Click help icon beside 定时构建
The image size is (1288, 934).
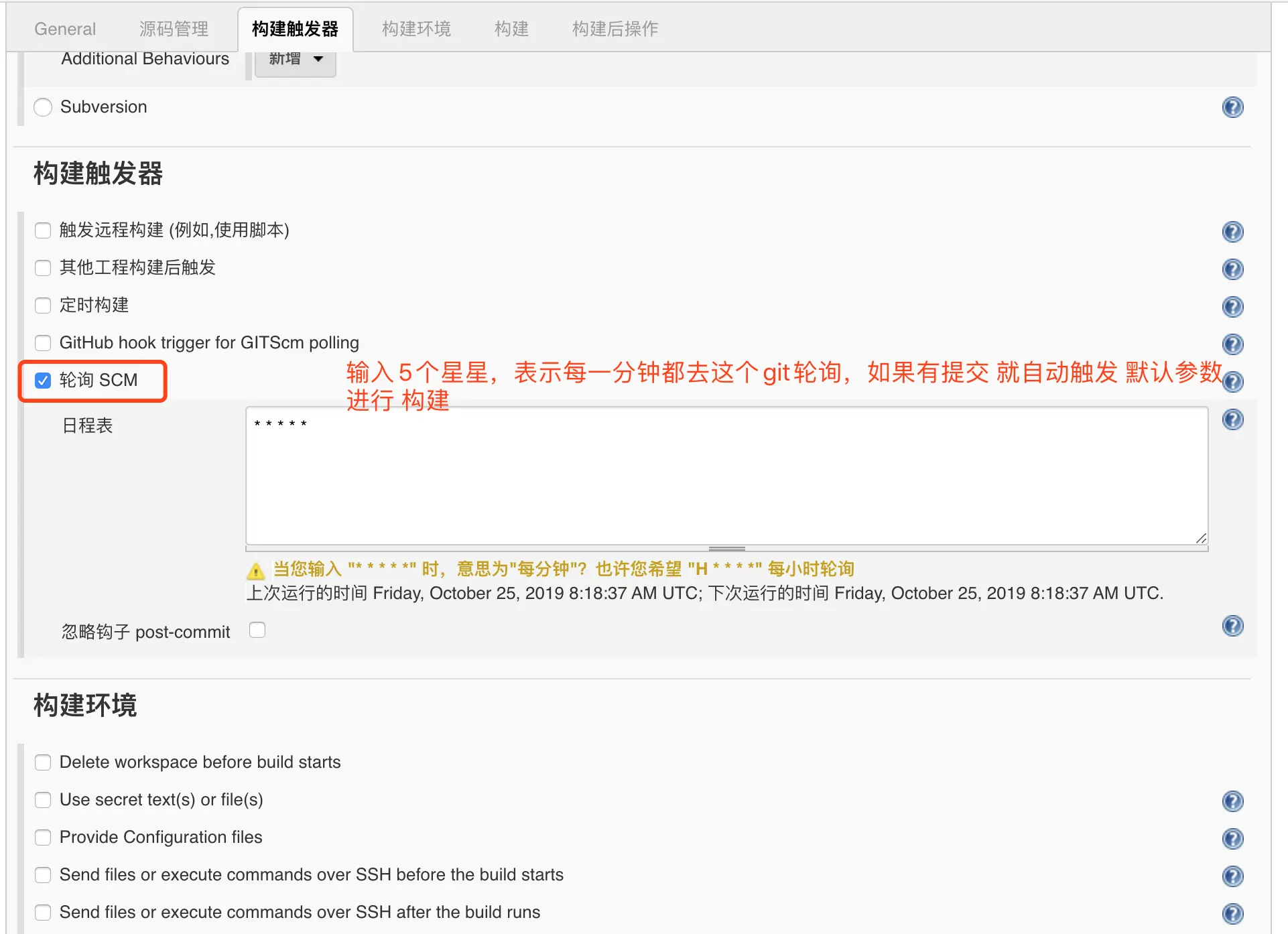pyautogui.click(x=1232, y=307)
